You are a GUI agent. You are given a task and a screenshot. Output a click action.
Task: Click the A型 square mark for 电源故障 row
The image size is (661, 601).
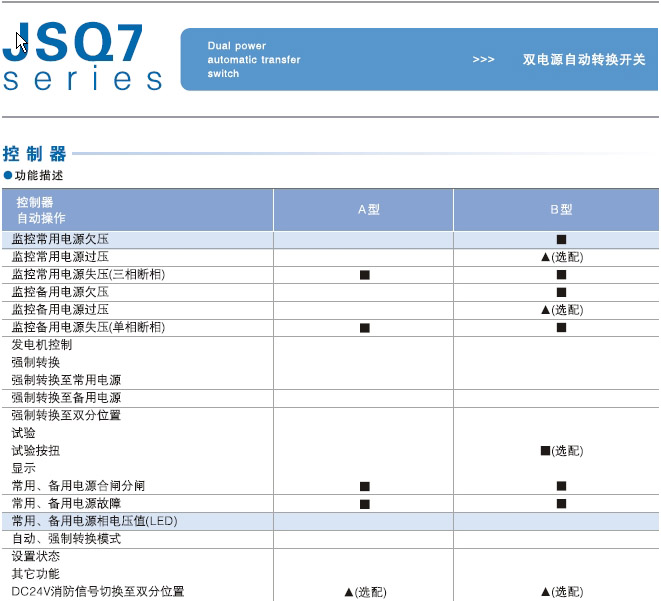pyautogui.click(x=365, y=504)
